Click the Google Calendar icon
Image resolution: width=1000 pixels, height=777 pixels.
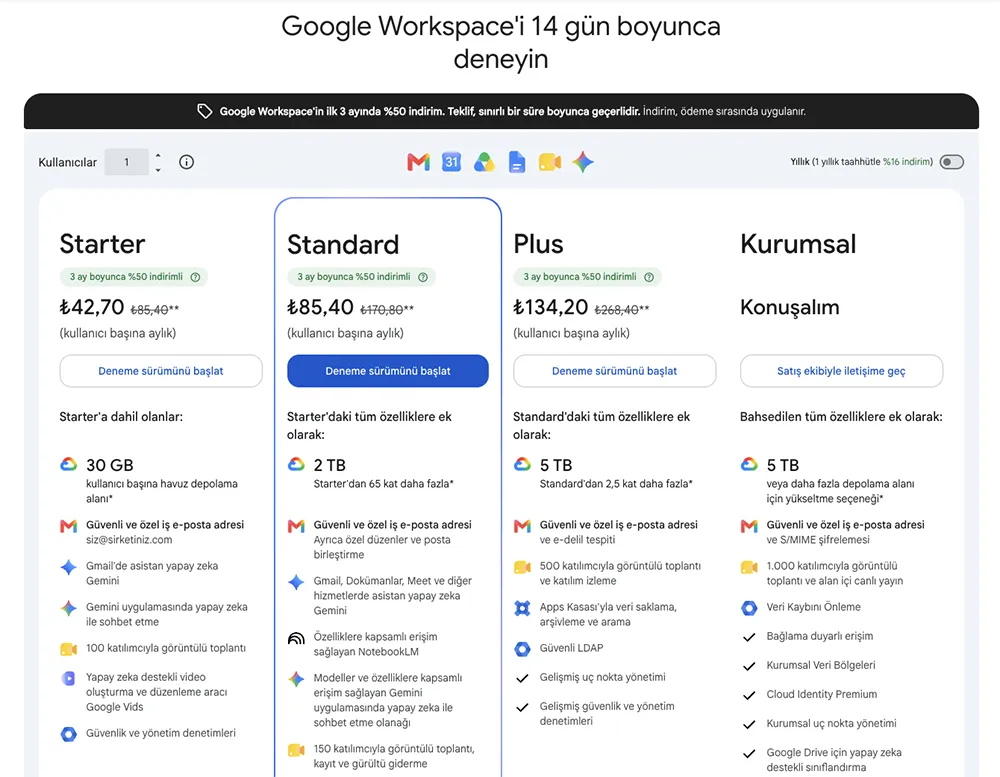point(452,162)
